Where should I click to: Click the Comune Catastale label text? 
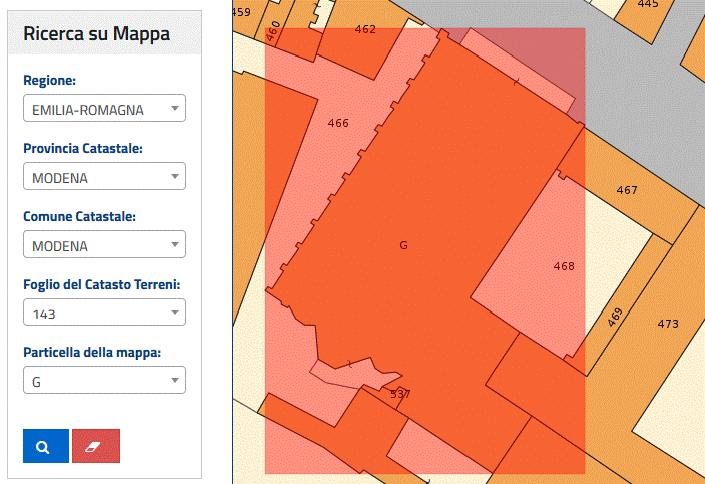click(x=79, y=216)
